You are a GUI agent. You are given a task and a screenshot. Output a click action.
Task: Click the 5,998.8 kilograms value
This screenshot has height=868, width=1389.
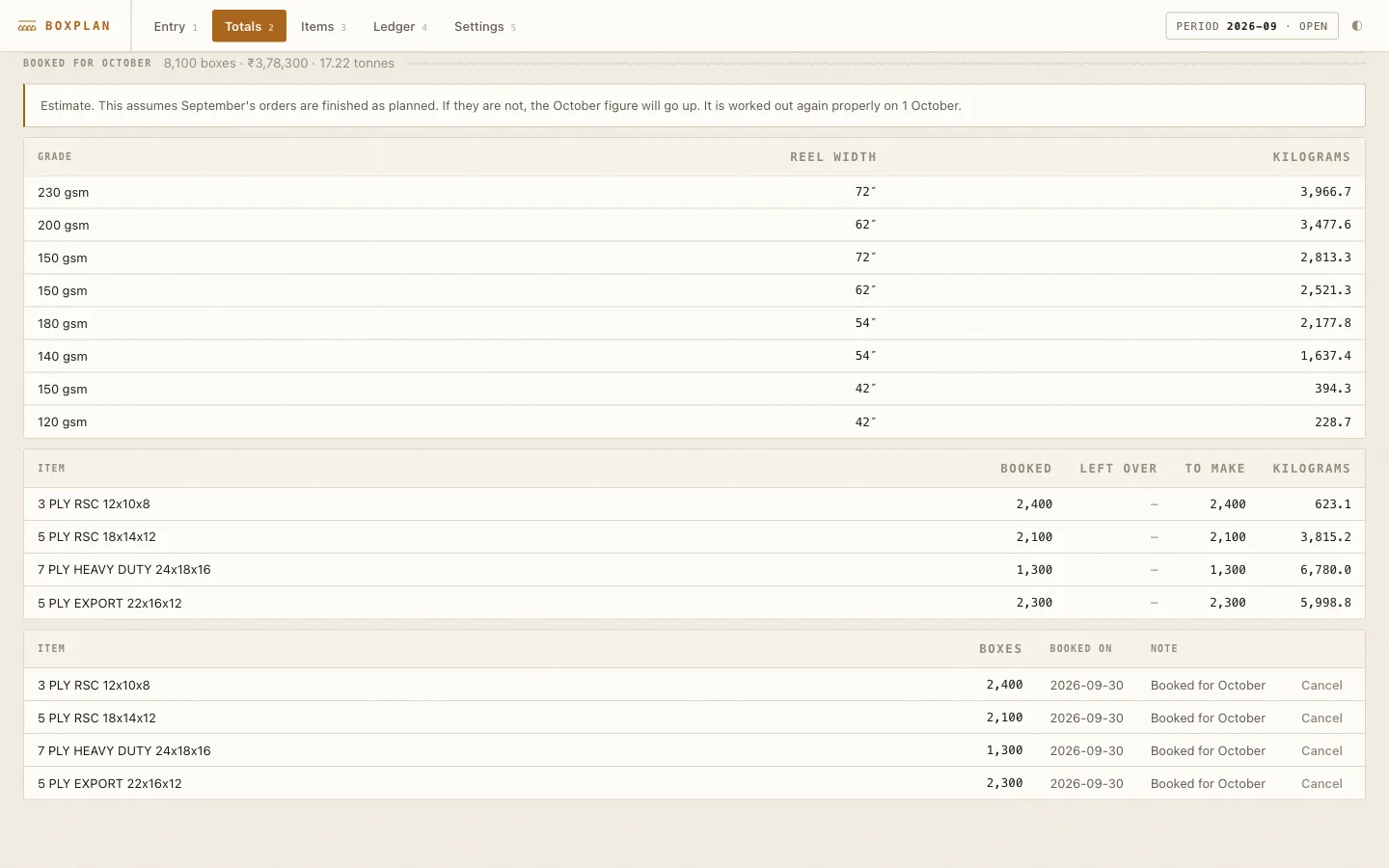(x=1325, y=603)
